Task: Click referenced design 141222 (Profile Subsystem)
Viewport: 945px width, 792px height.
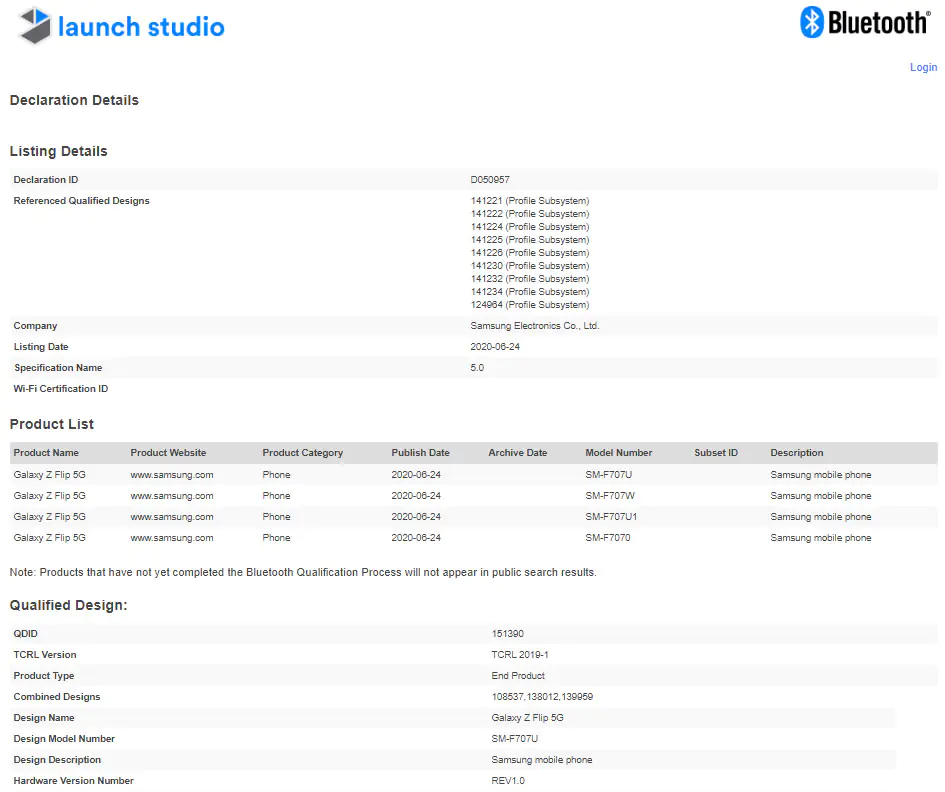Action: [x=530, y=214]
